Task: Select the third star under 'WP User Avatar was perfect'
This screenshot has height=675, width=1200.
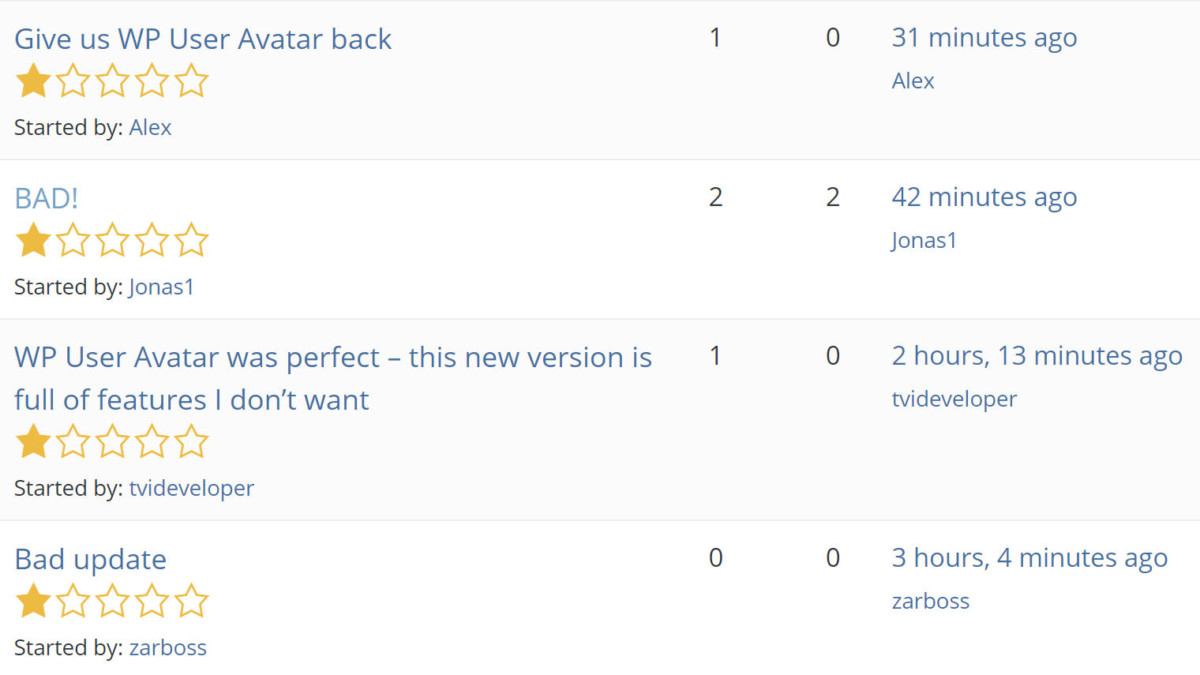Action: (x=112, y=441)
